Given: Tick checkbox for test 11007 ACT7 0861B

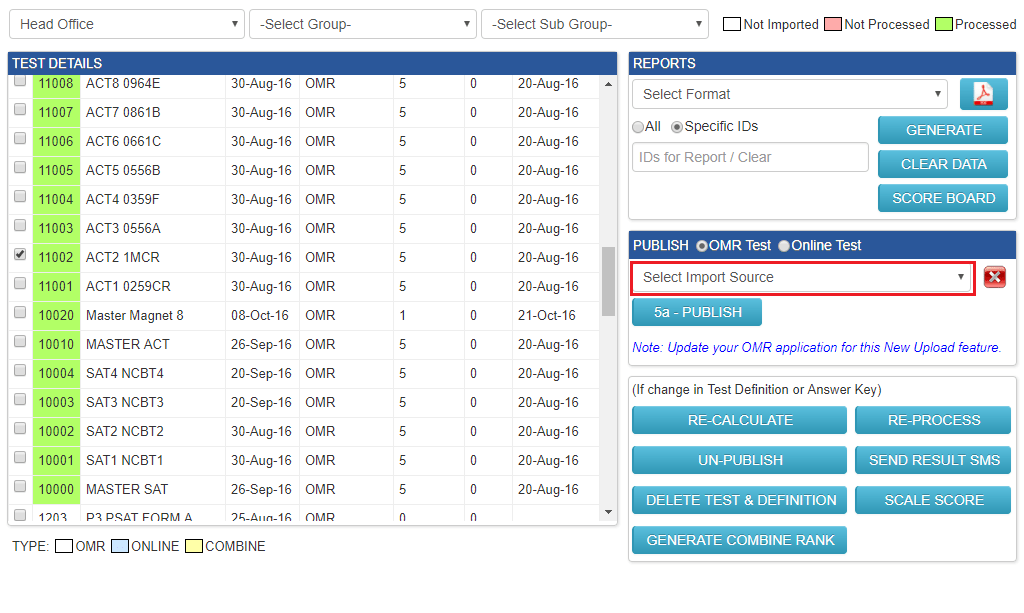Looking at the screenshot, I should [x=20, y=109].
